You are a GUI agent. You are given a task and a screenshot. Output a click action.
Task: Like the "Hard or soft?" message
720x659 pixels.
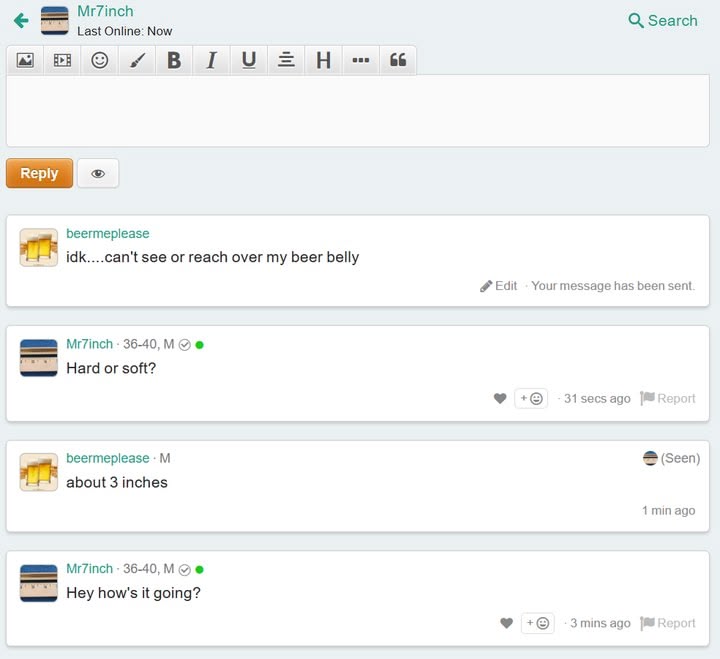[x=500, y=398]
